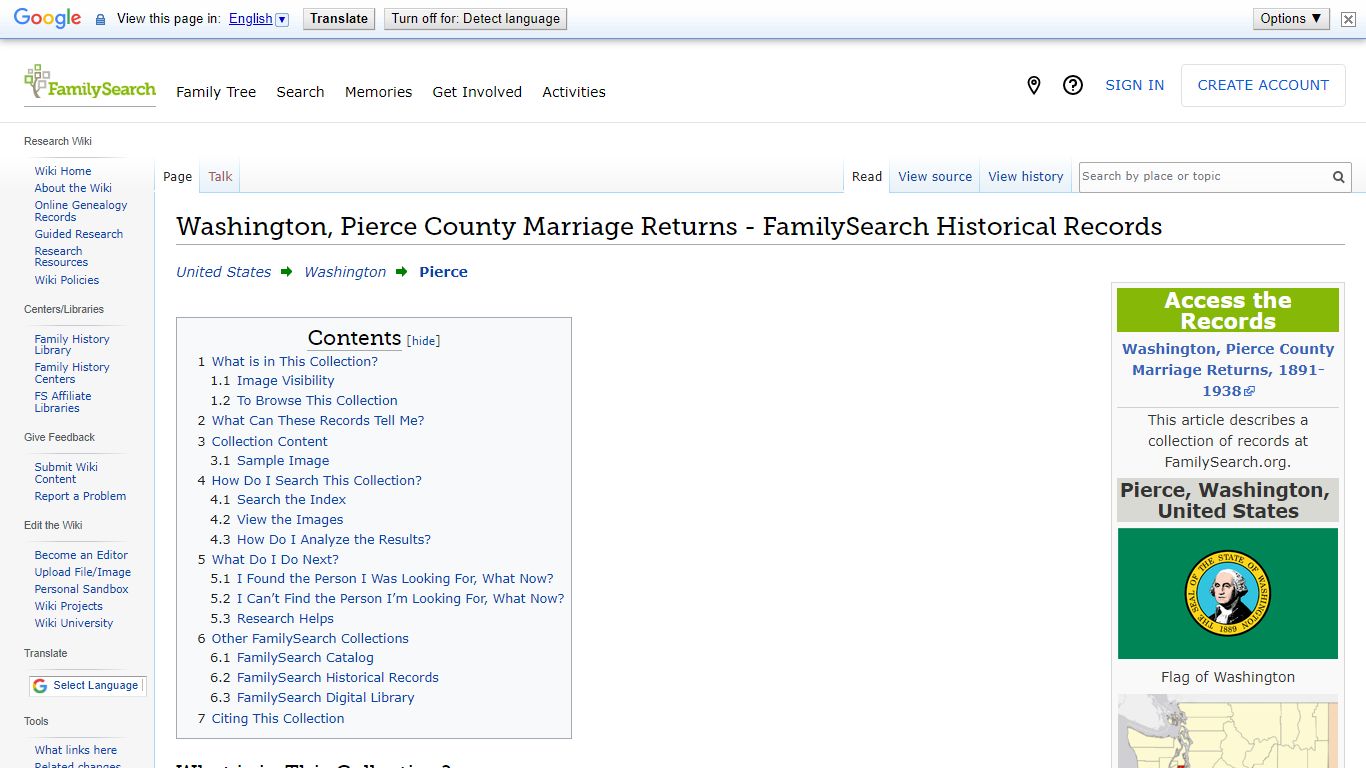Open the help question mark icon

coord(1073,86)
